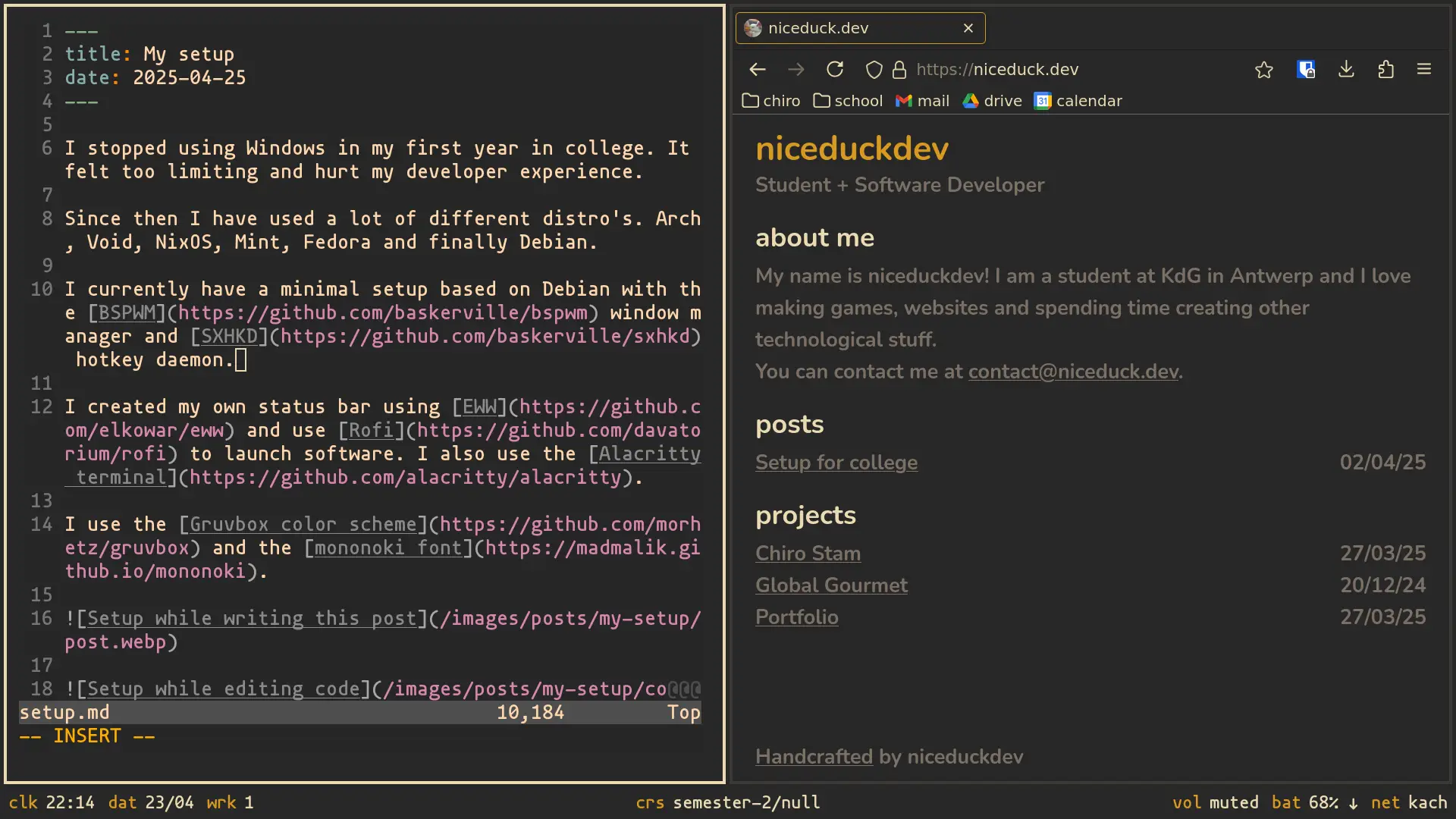Toggle tracking protection via shield icon
The width and height of the screenshot is (1456, 819).
coord(874,69)
